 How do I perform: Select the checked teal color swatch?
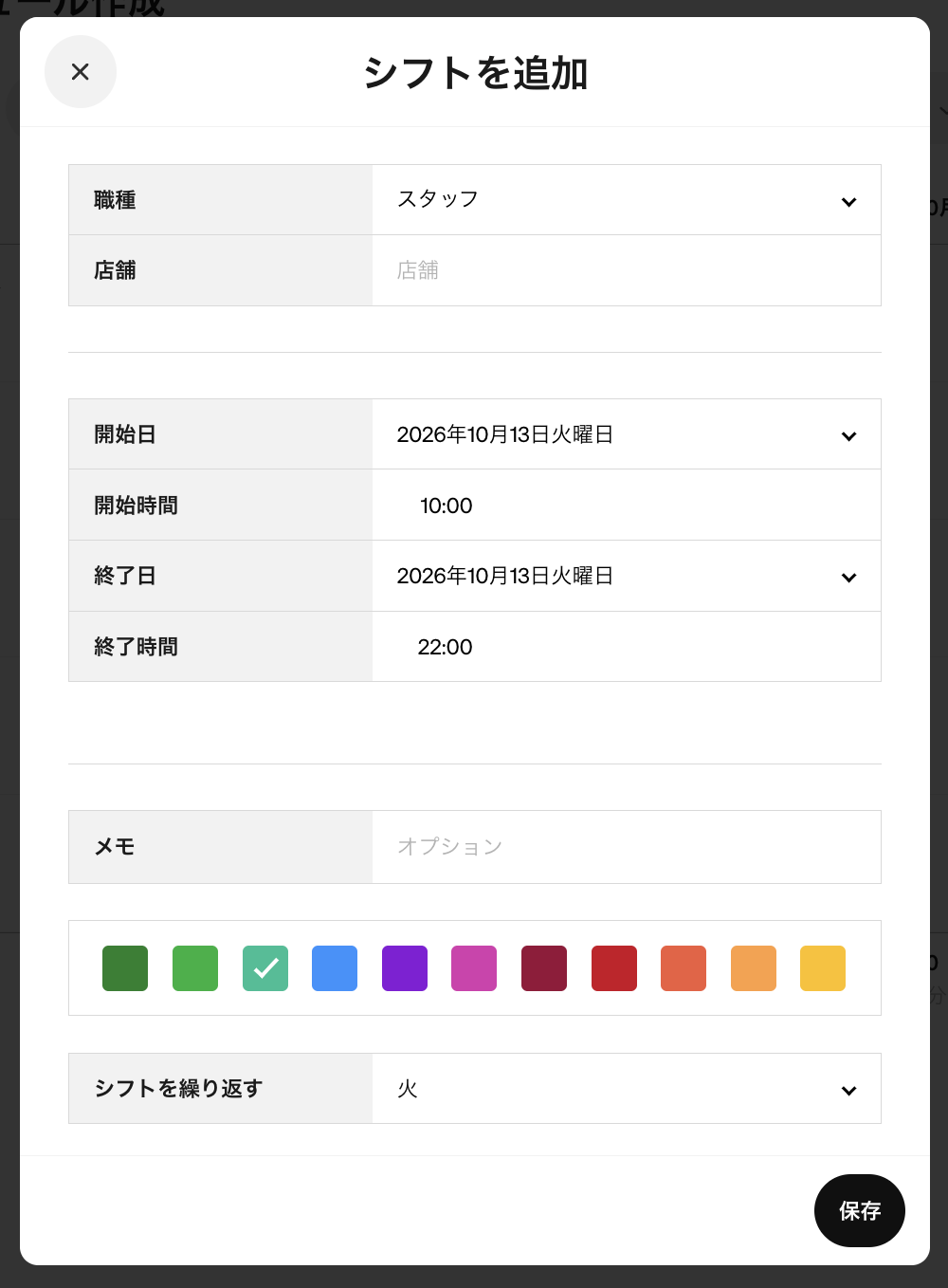click(x=265, y=968)
